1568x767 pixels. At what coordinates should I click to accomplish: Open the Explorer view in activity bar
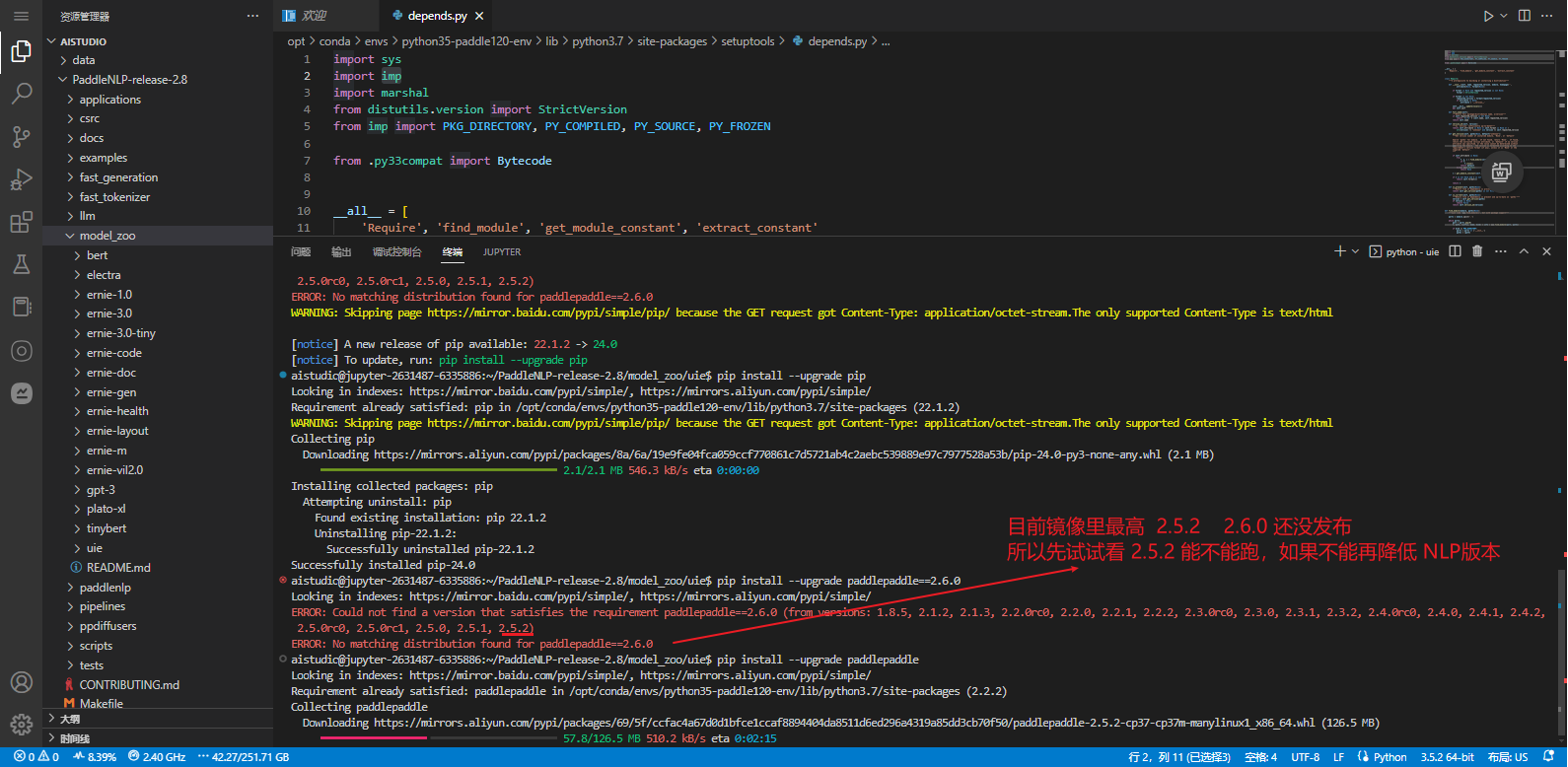(x=21, y=51)
